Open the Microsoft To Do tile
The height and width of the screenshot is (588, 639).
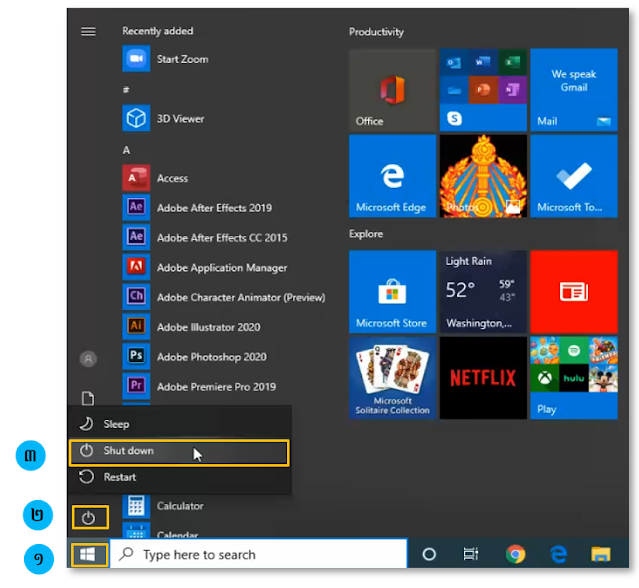tap(574, 176)
